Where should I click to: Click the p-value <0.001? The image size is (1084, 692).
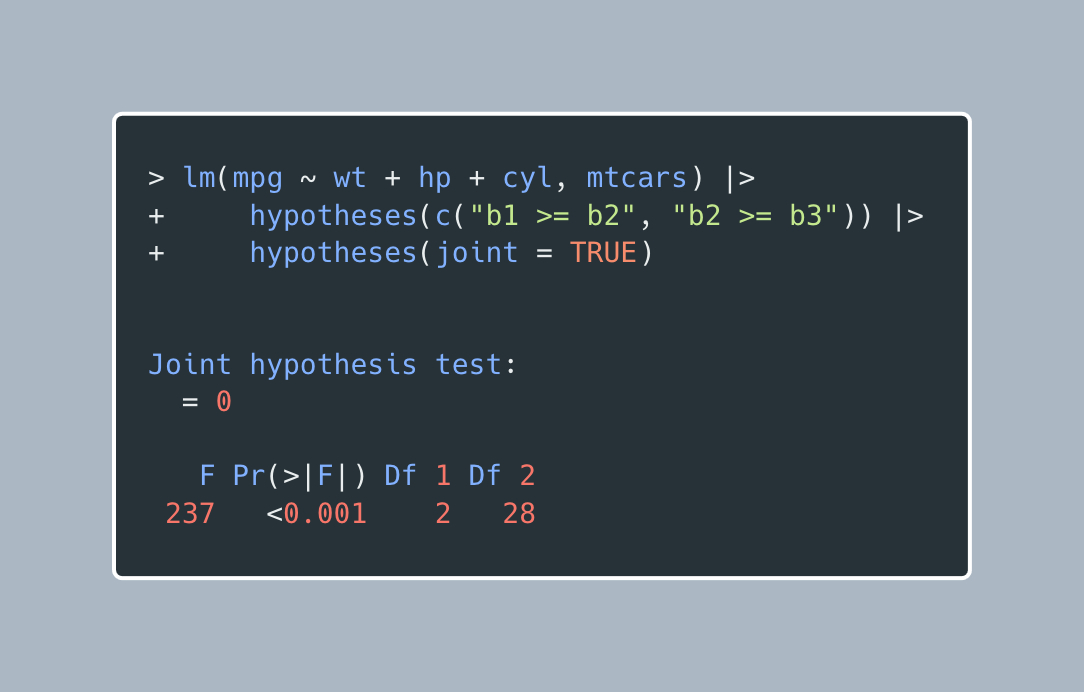click(x=317, y=514)
